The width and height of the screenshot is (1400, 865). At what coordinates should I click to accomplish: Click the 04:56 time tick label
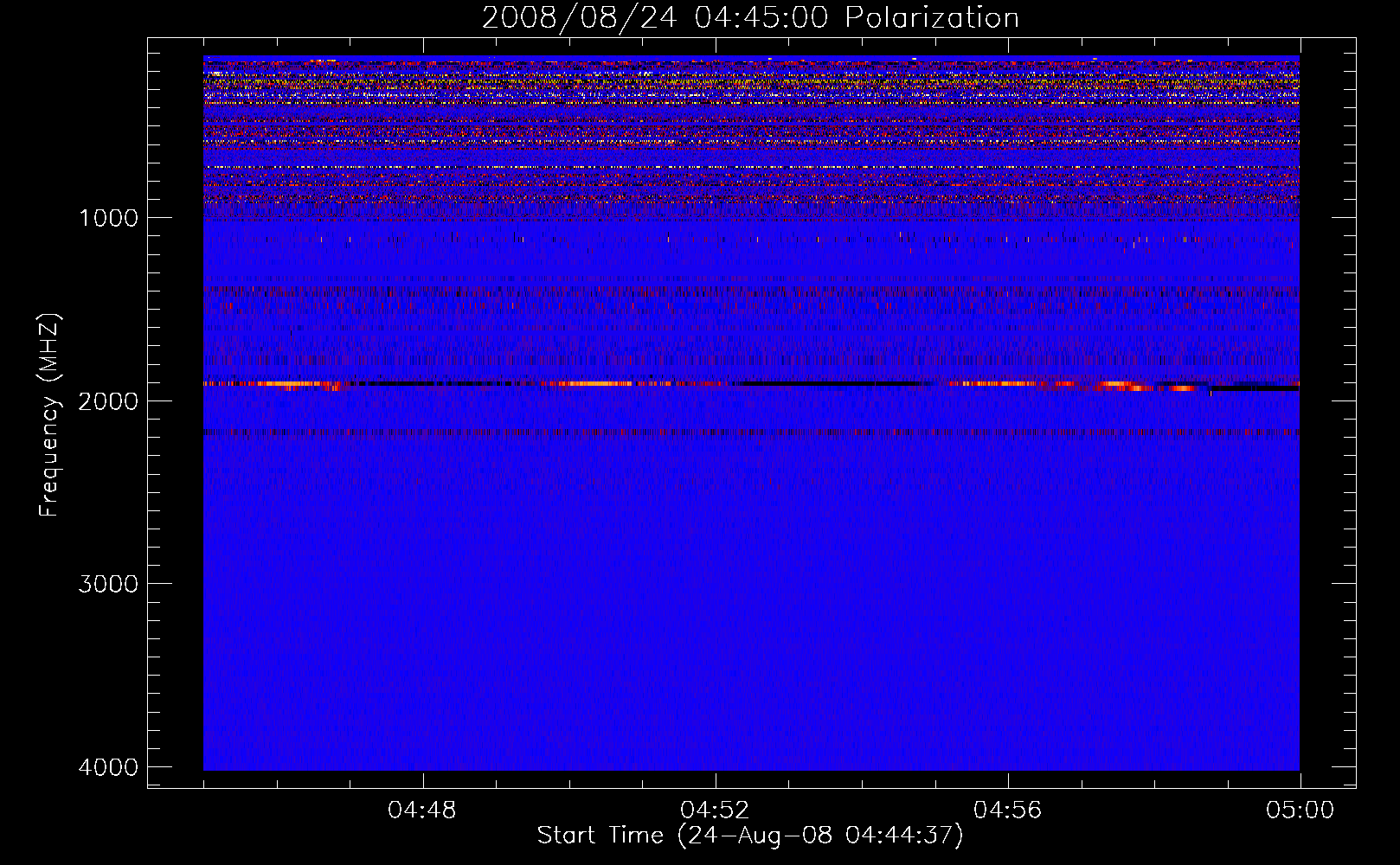[x=1007, y=811]
